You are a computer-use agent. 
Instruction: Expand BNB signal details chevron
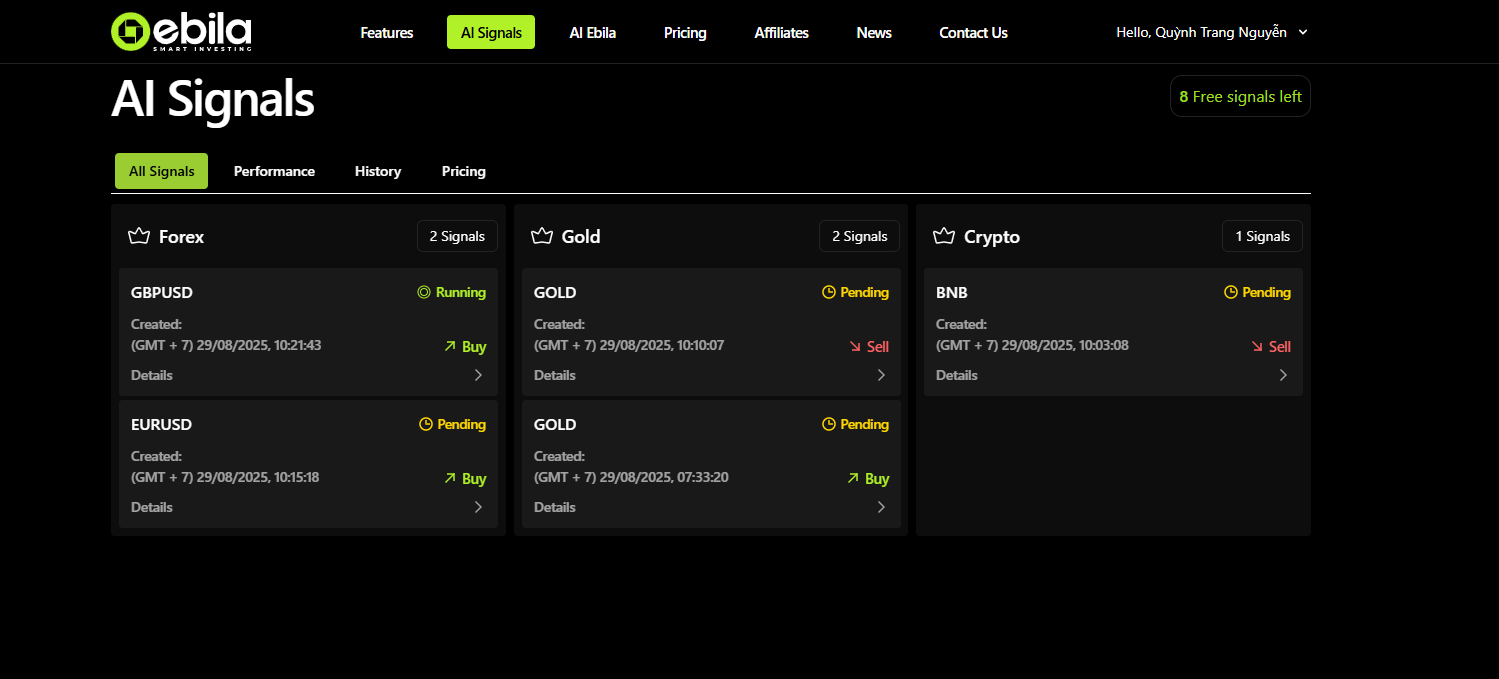pos(1283,376)
